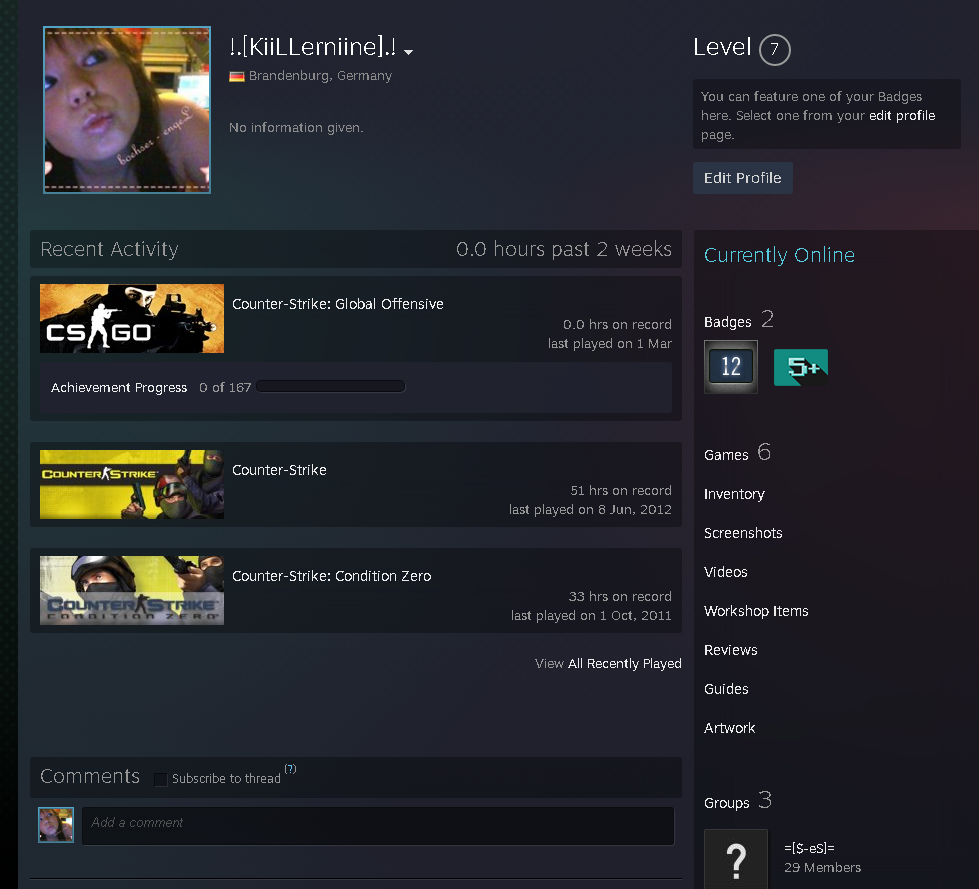Click the CS:GO achievement progress bar
979x889 pixels.
coord(331,387)
